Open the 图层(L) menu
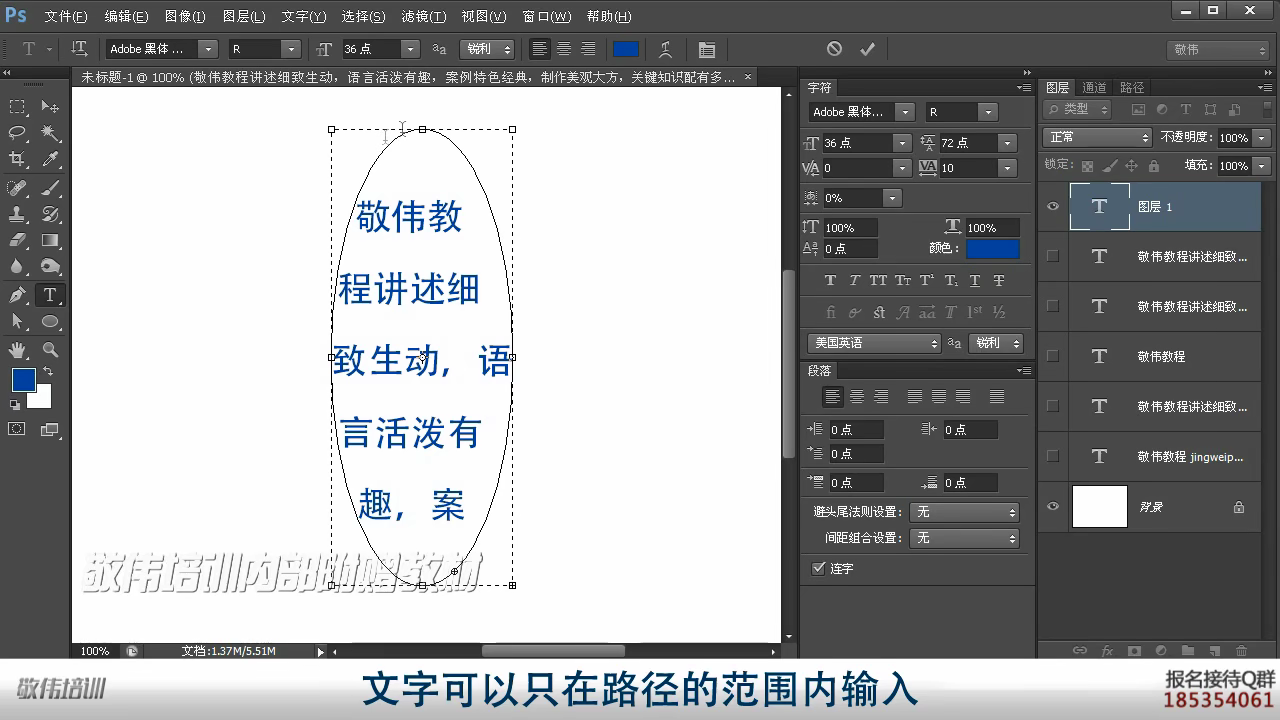This screenshot has height=720, width=1280. (x=244, y=16)
